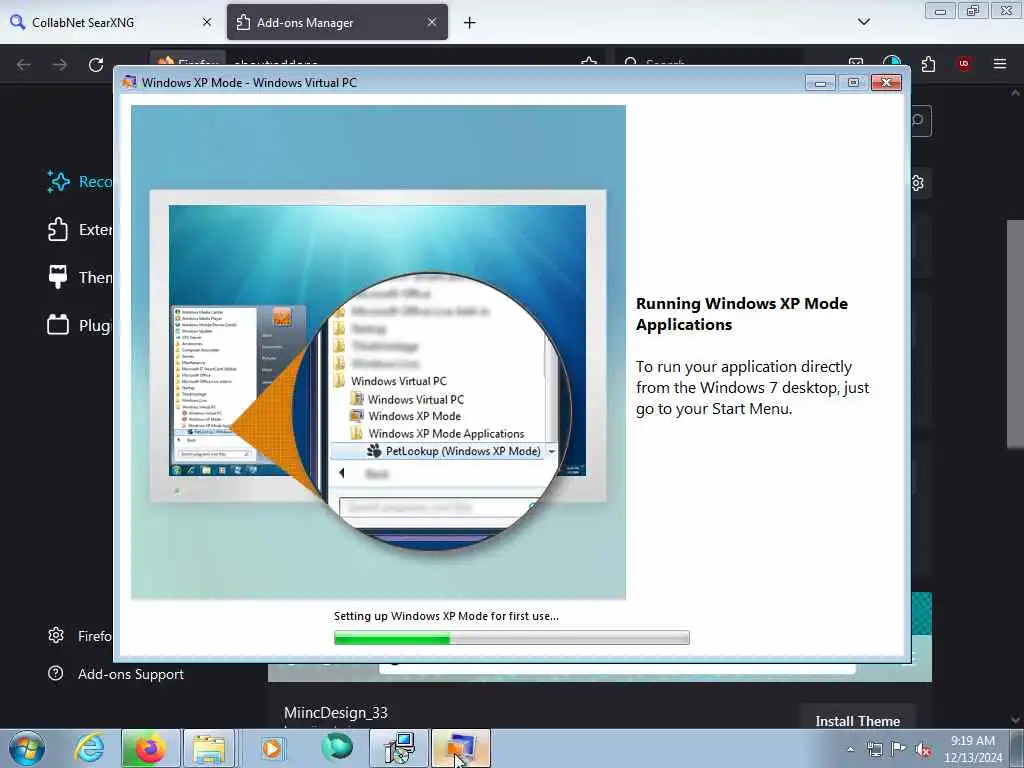Open Windows Virtual PC taskbar icon
Viewport: 1024px width, 768px height.
click(461, 748)
